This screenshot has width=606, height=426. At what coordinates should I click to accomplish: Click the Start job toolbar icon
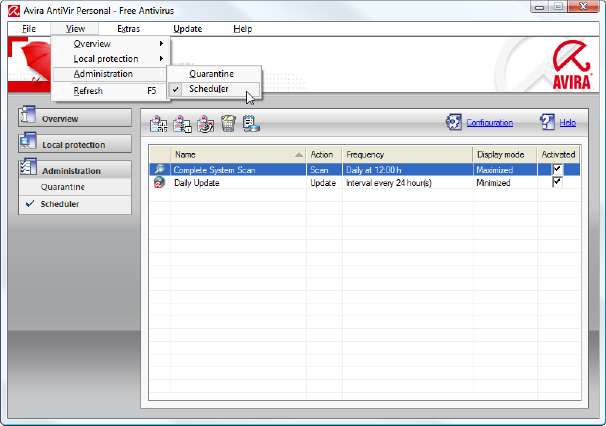pos(204,124)
